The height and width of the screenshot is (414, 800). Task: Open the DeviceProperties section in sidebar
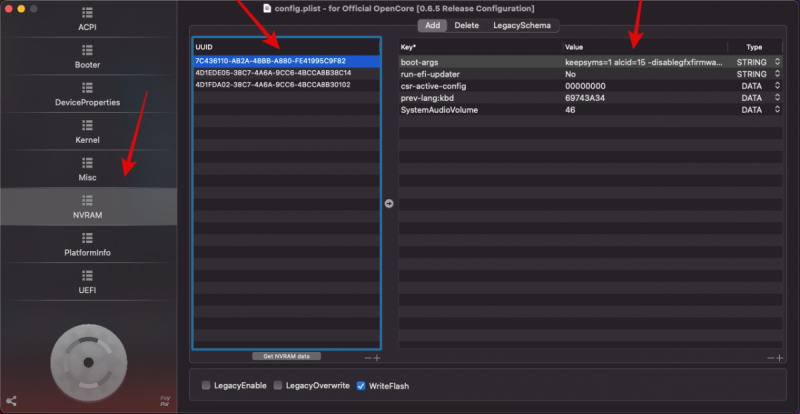pos(87,94)
